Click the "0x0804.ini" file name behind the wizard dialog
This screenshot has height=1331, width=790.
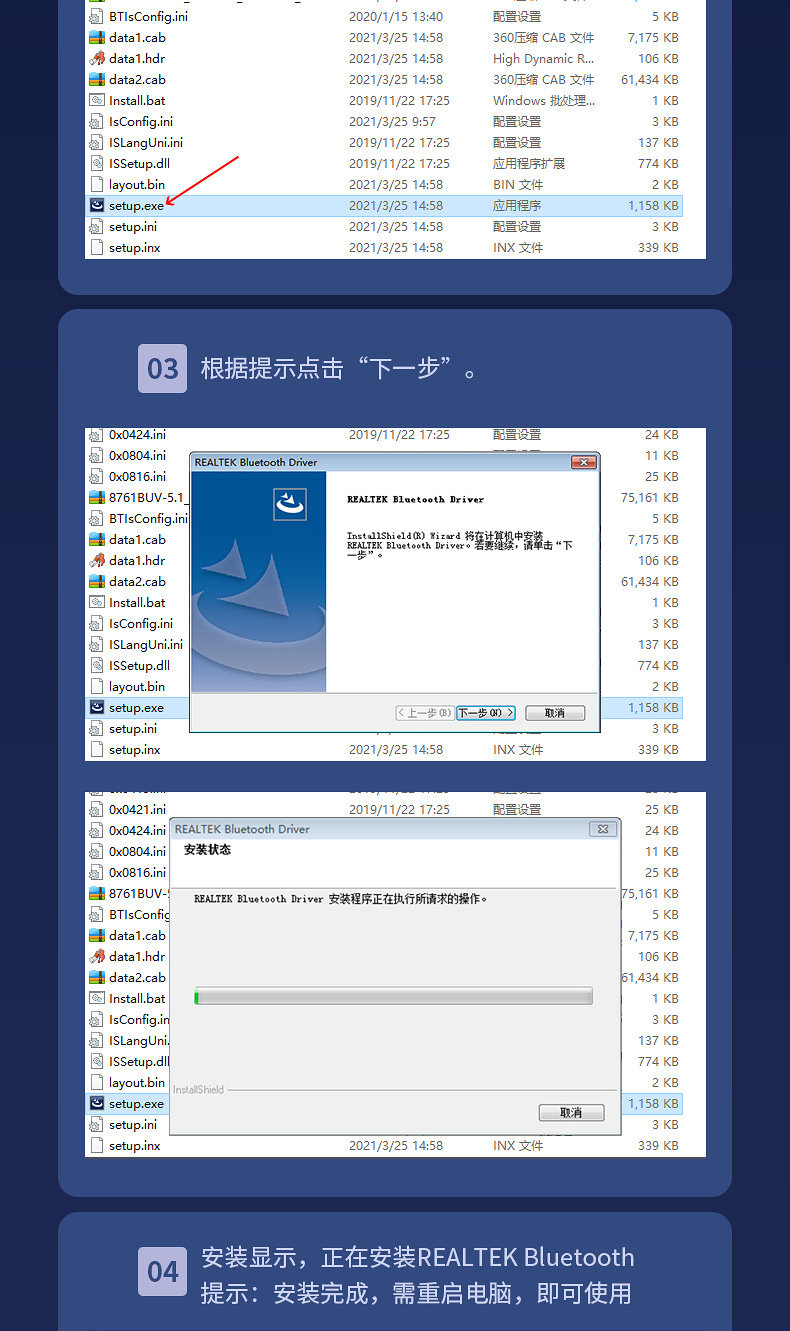[x=138, y=455]
